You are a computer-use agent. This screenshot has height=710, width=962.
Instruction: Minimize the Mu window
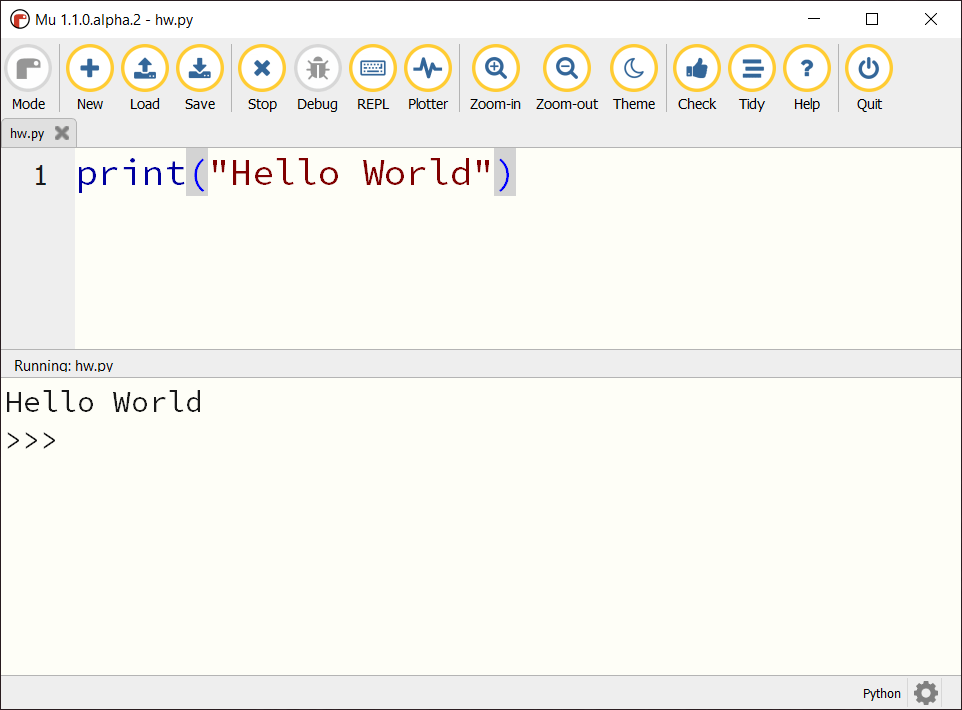(814, 19)
